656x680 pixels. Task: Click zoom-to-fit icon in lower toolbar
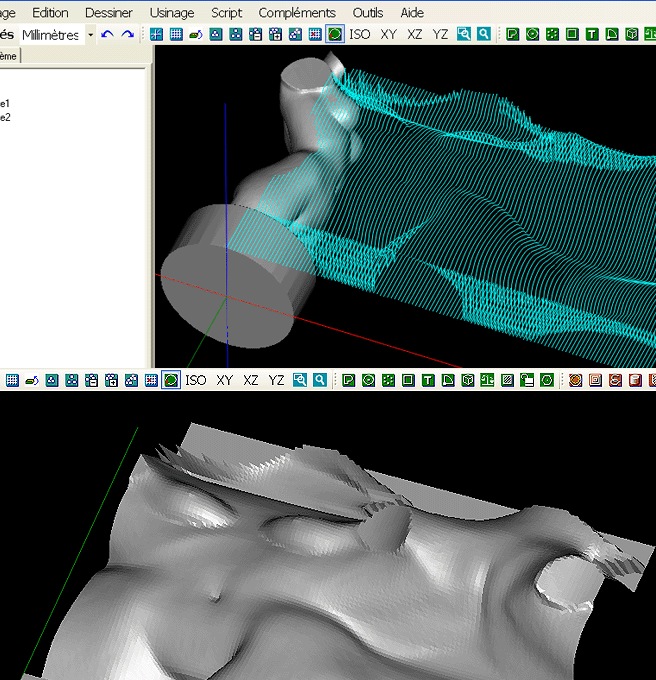(x=300, y=380)
